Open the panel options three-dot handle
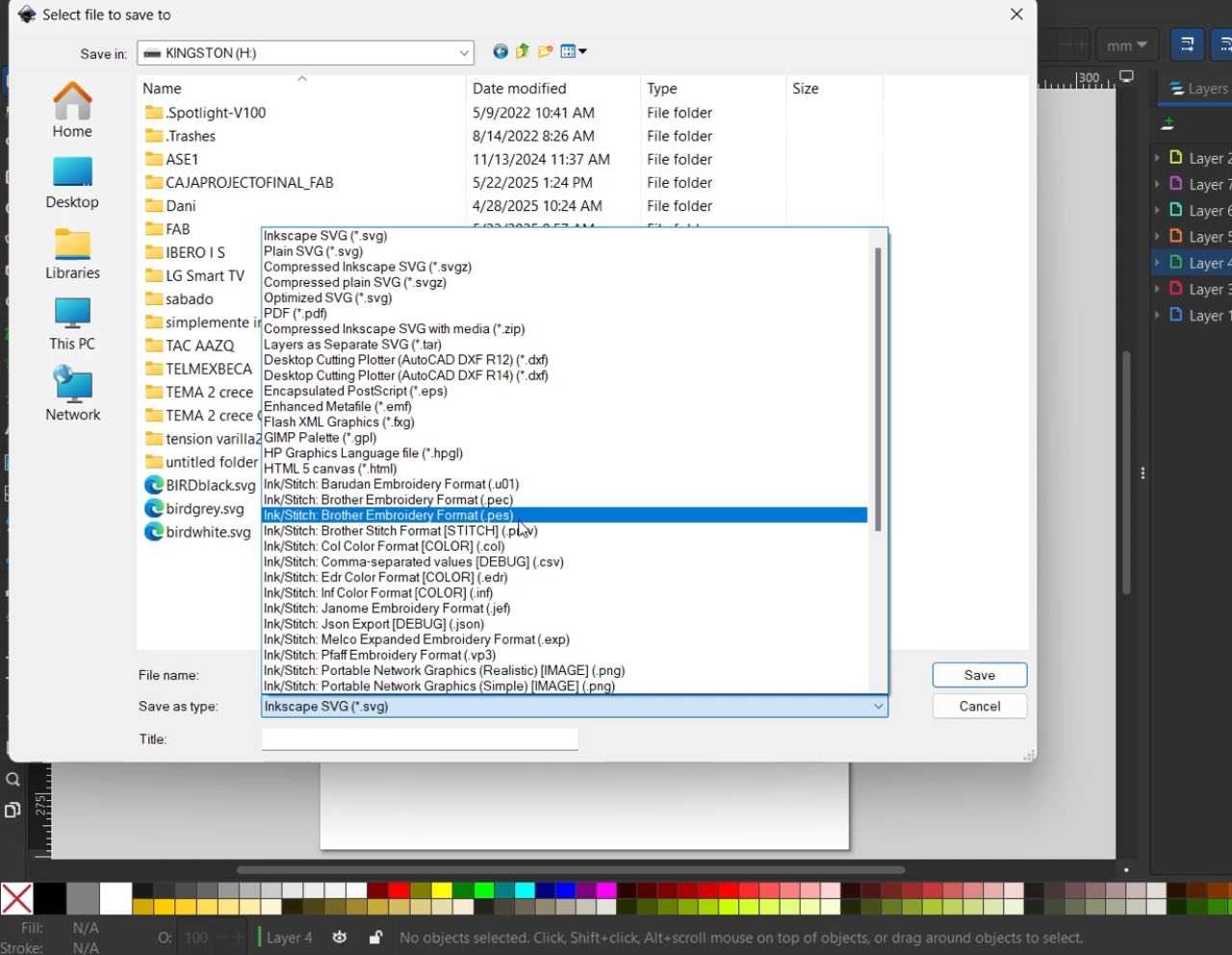Viewport: 1232px width, 955px height. point(1142,473)
